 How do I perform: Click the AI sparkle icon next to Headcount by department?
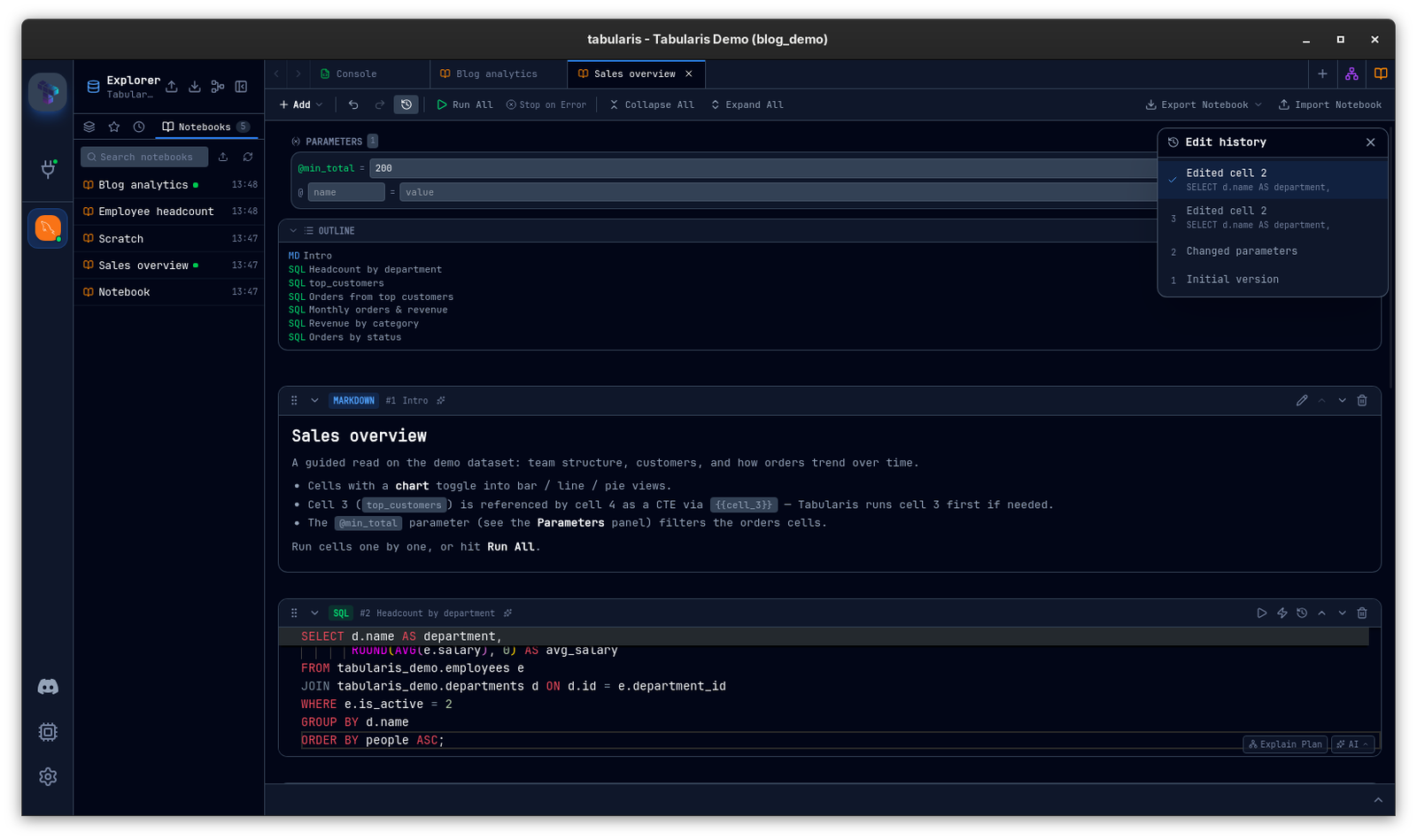click(507, 613)
